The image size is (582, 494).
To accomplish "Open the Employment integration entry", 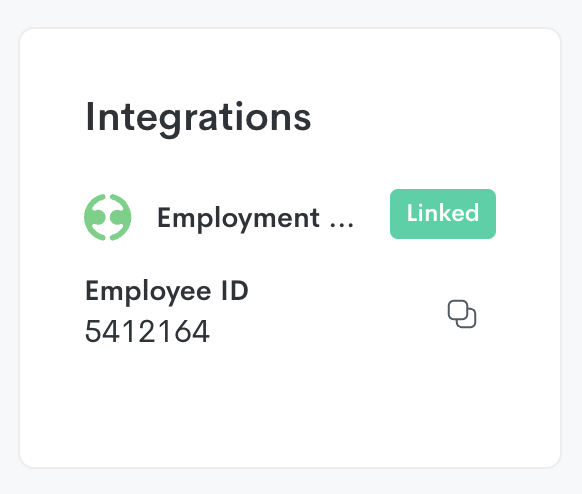I will pyautogui.click(x=255, y=218).
